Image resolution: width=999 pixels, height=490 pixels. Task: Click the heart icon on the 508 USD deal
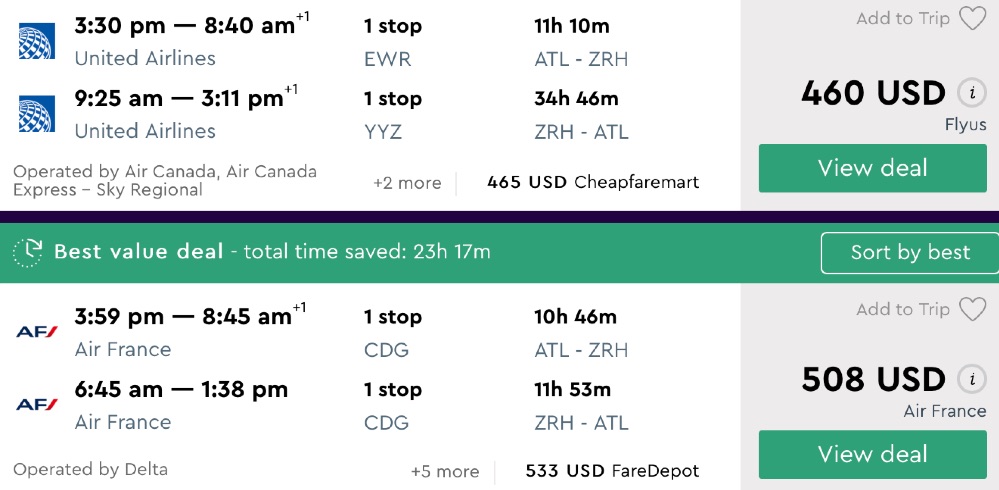point(972,310)
